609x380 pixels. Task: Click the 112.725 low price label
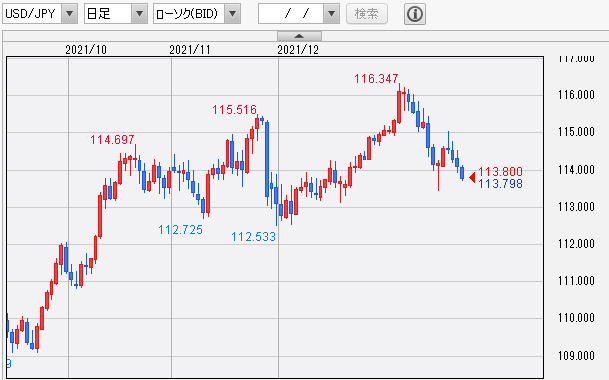[180, 230]
